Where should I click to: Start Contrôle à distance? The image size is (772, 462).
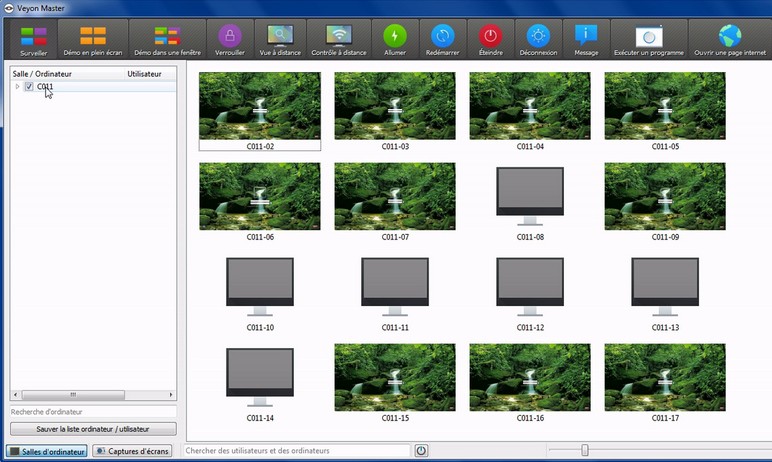point(339,40)
